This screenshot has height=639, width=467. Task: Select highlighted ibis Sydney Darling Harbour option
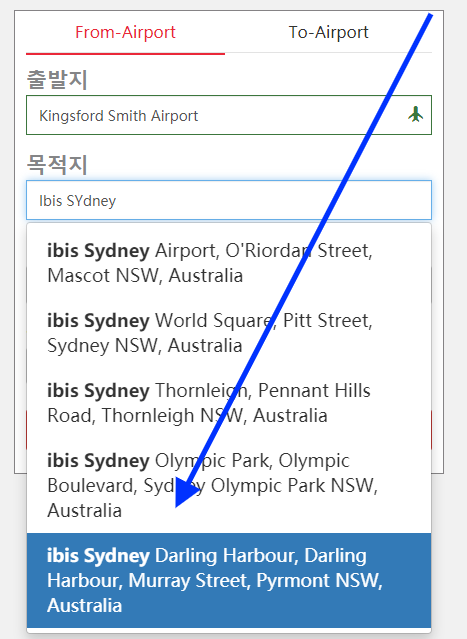click(229, 580)
